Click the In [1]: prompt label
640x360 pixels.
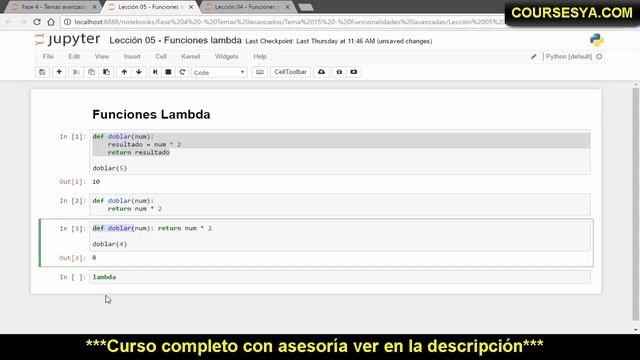pyautogui.click(x=73, y=137)
